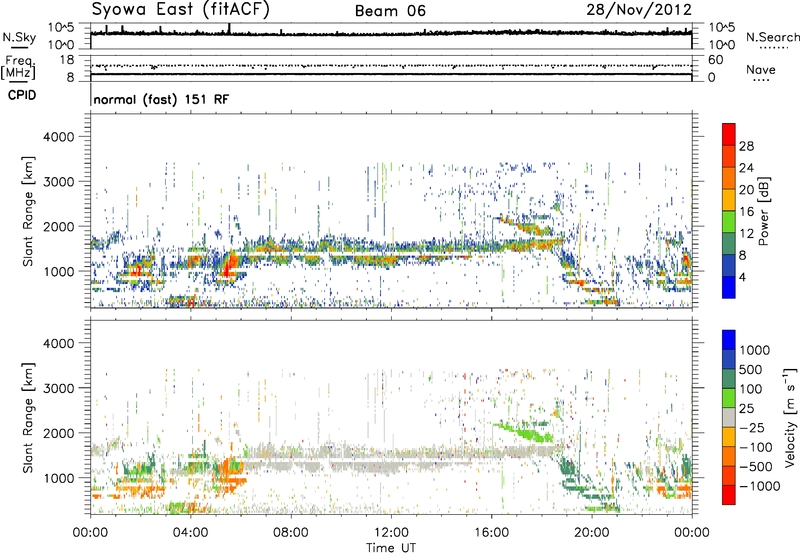Viewport: 800px width, 554px height.
Task: Click the noise sky trace line
Action: click(x=391, y=33)
